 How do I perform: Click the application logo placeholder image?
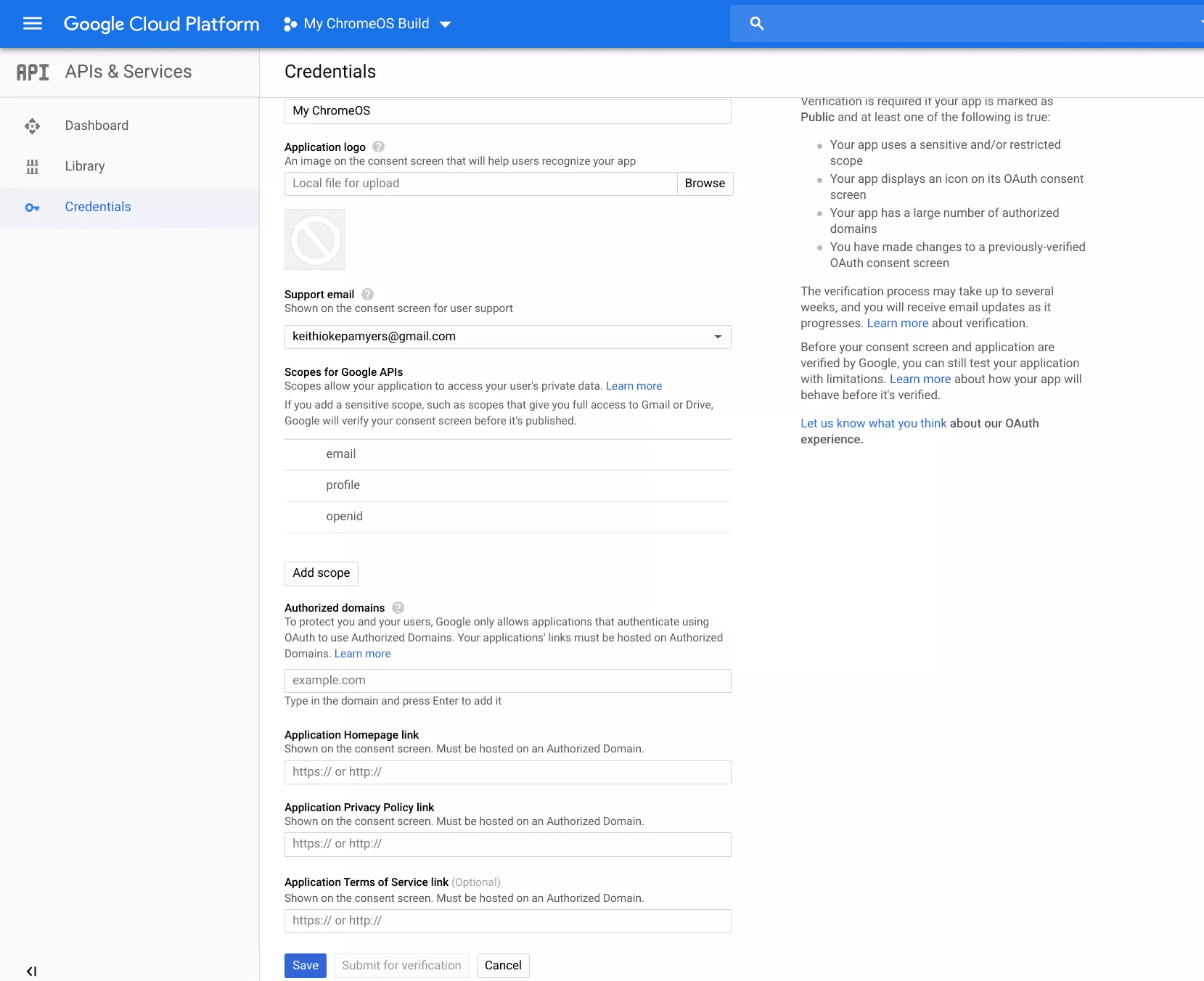click(x=315, y=239)
